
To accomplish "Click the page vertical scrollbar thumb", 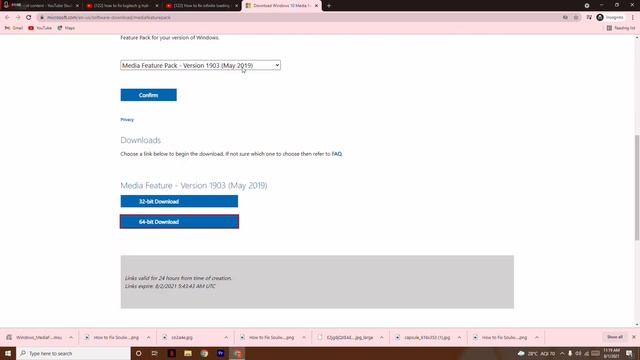I will [637, 188].
